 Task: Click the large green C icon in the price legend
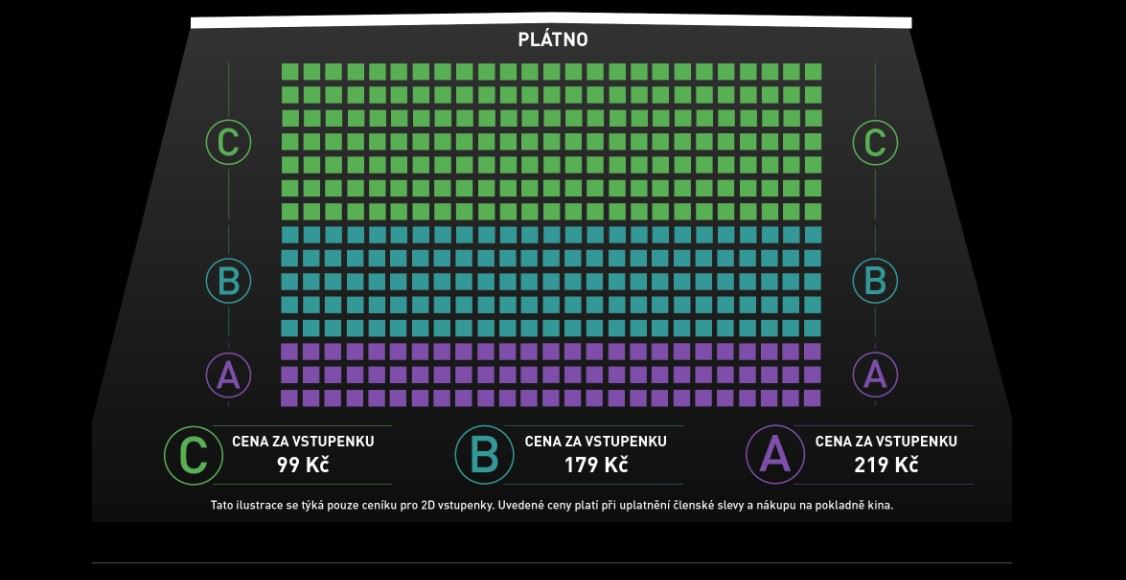click(193, 455)
